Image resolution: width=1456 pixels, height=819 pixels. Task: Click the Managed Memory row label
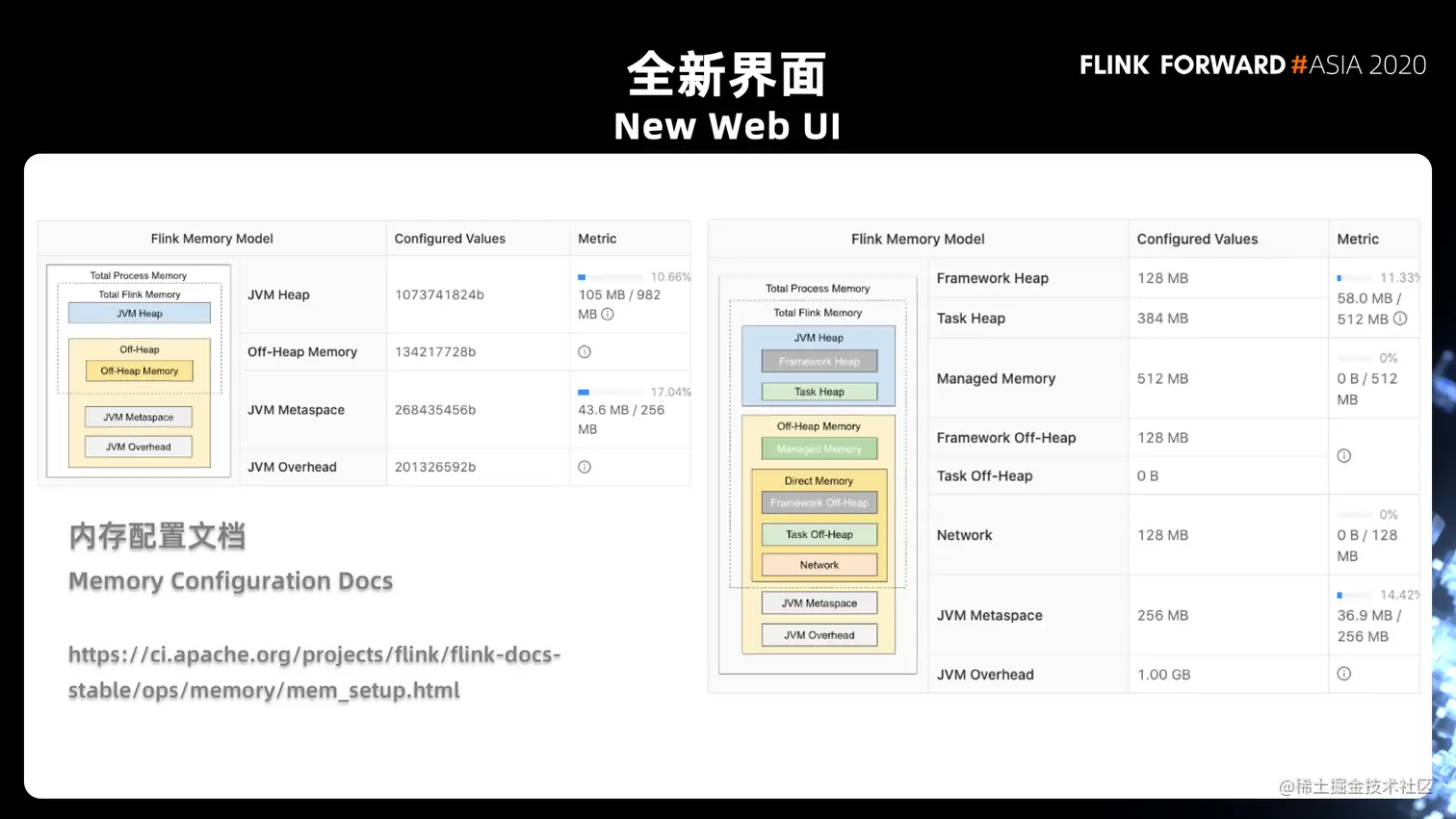(996, 379)
